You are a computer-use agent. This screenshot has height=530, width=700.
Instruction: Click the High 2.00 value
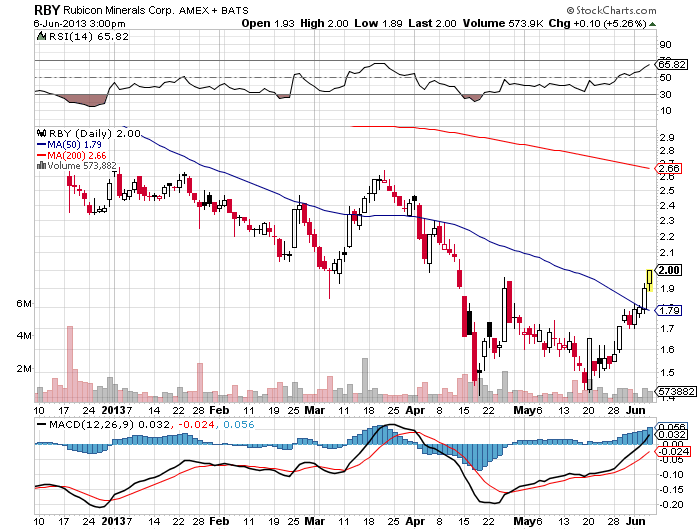pyautogui.click(x=324, y=23)
